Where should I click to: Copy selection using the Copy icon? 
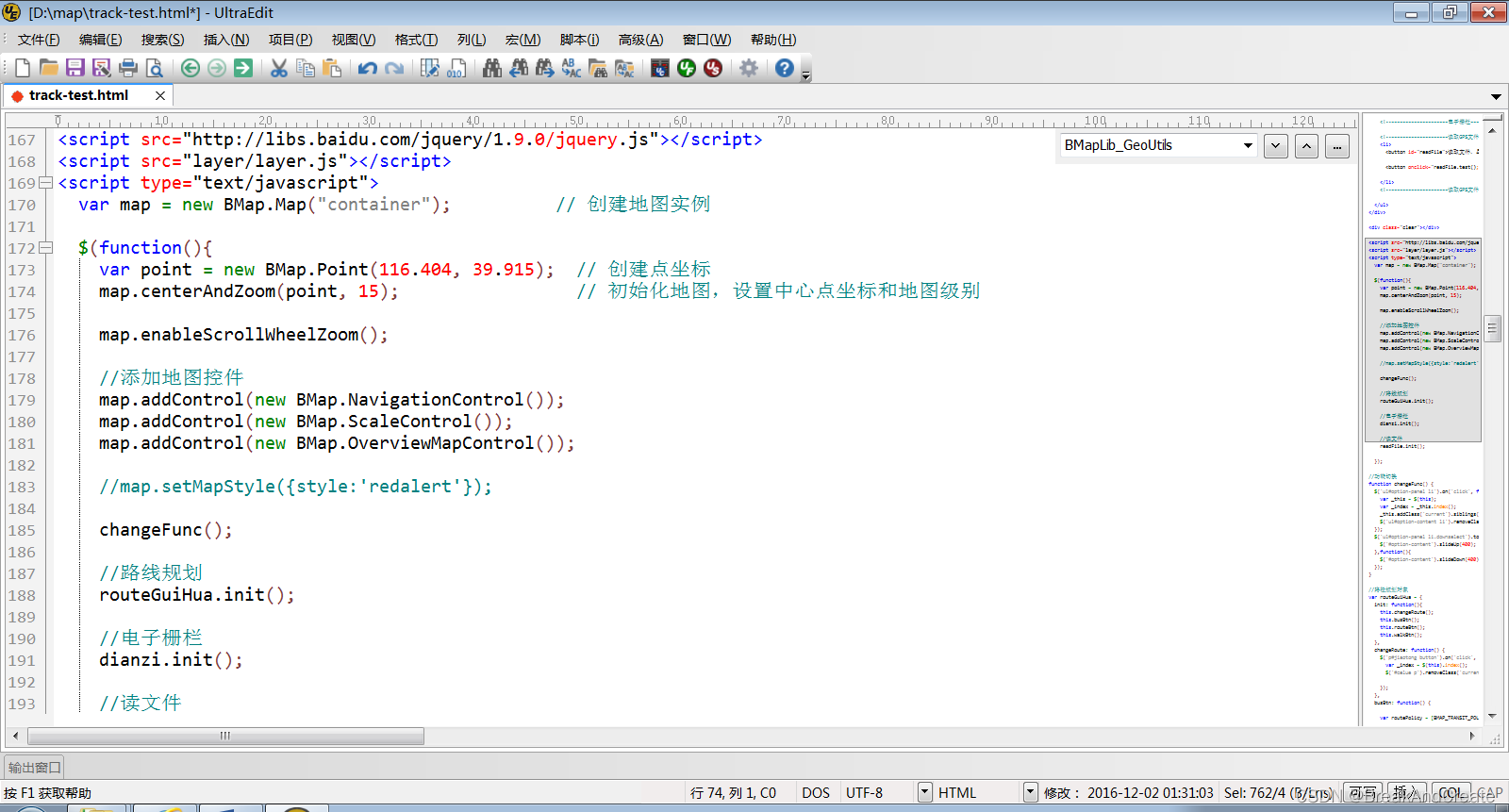305,68
